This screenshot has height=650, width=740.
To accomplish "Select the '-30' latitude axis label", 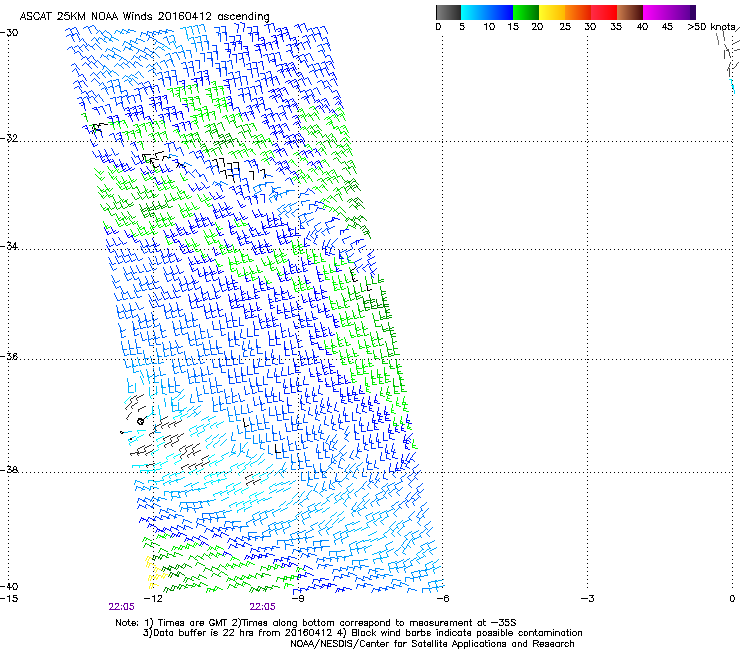I will pos(9,33).
